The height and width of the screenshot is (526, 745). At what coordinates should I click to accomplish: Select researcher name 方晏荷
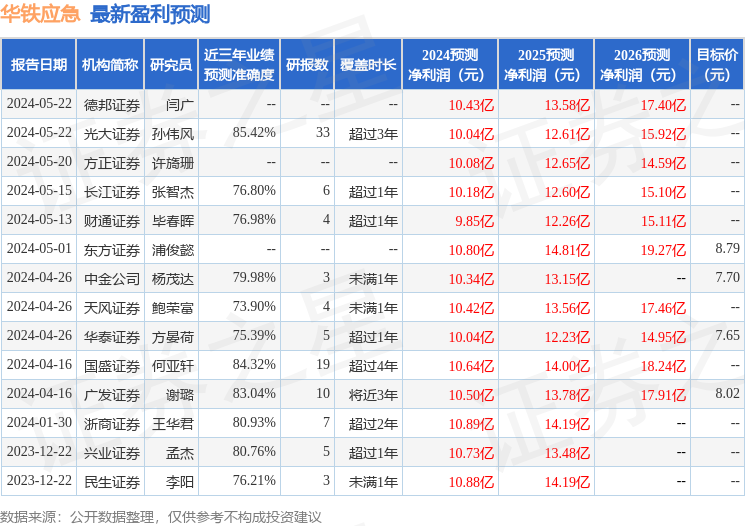pyautogui.click(x=173, y=337)
